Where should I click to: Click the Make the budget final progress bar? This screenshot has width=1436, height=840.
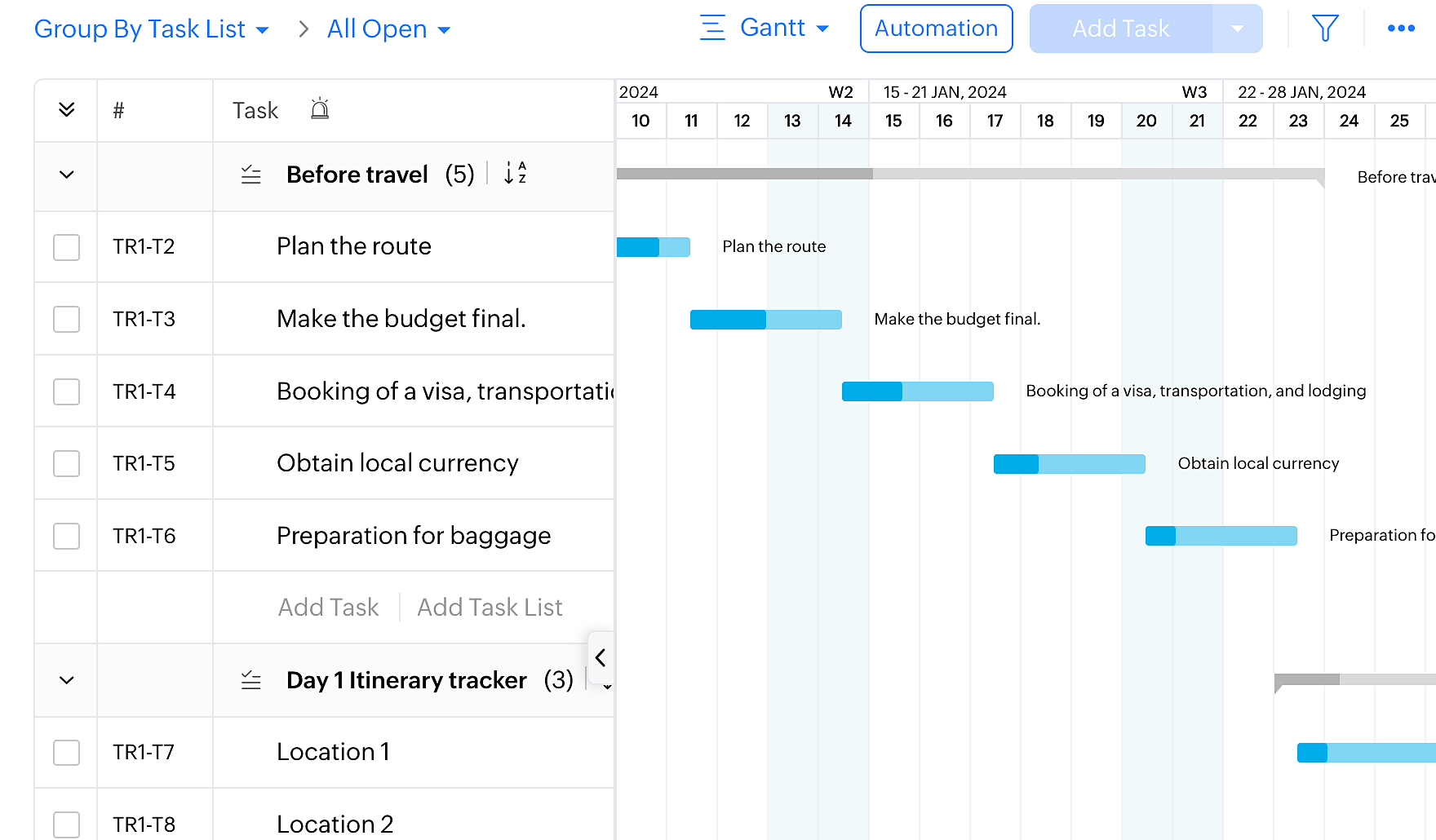click(765, 320)
